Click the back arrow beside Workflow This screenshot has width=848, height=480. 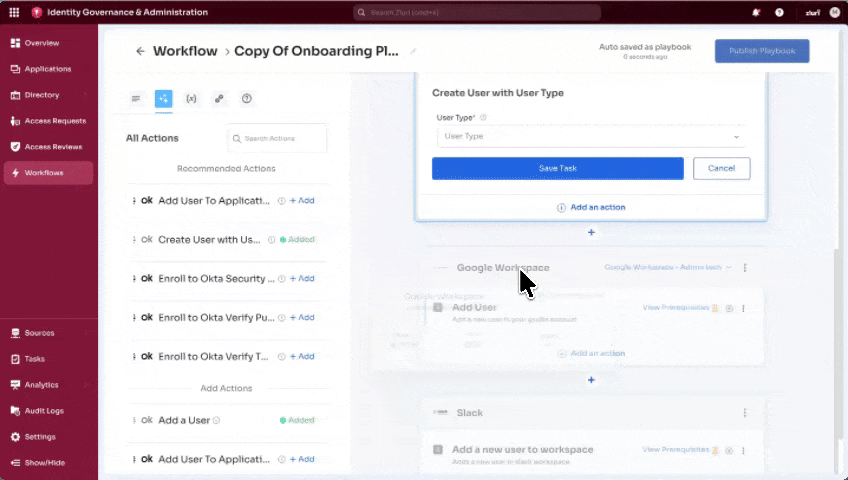[141, 51]
